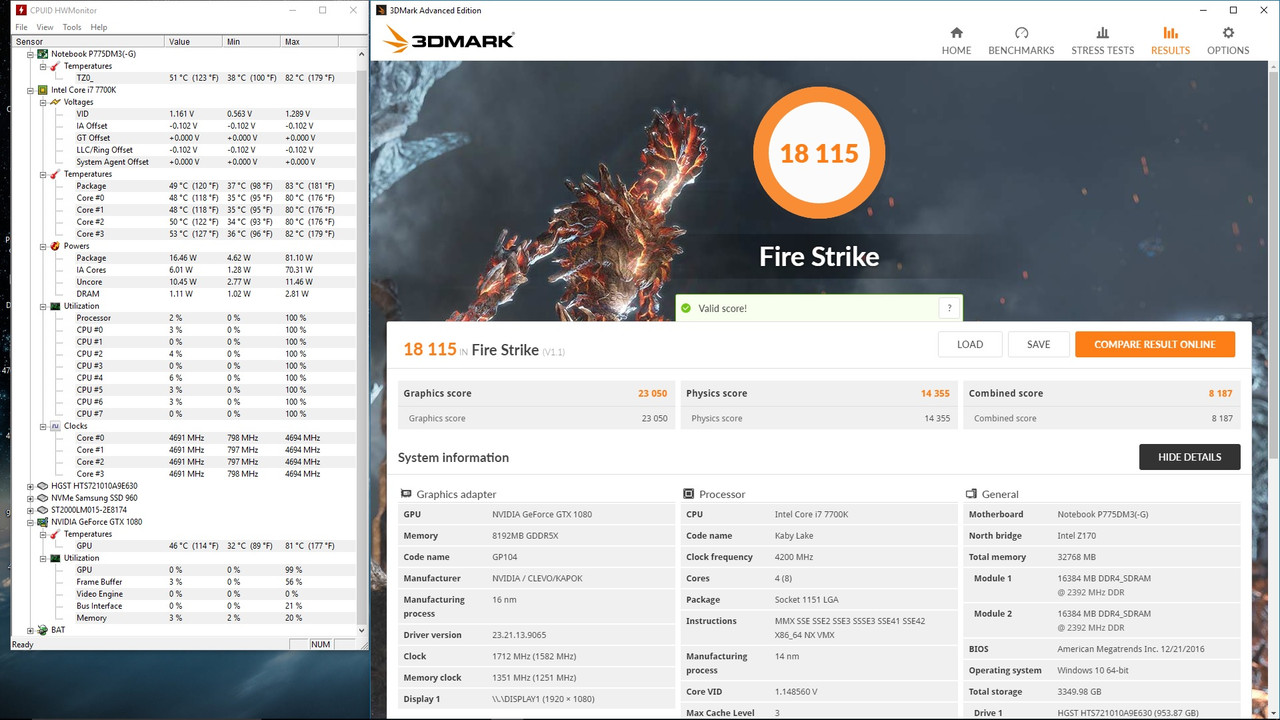Collapse the Voltages group
This screenshot has width=1280, height=720.
coord(43,102)
